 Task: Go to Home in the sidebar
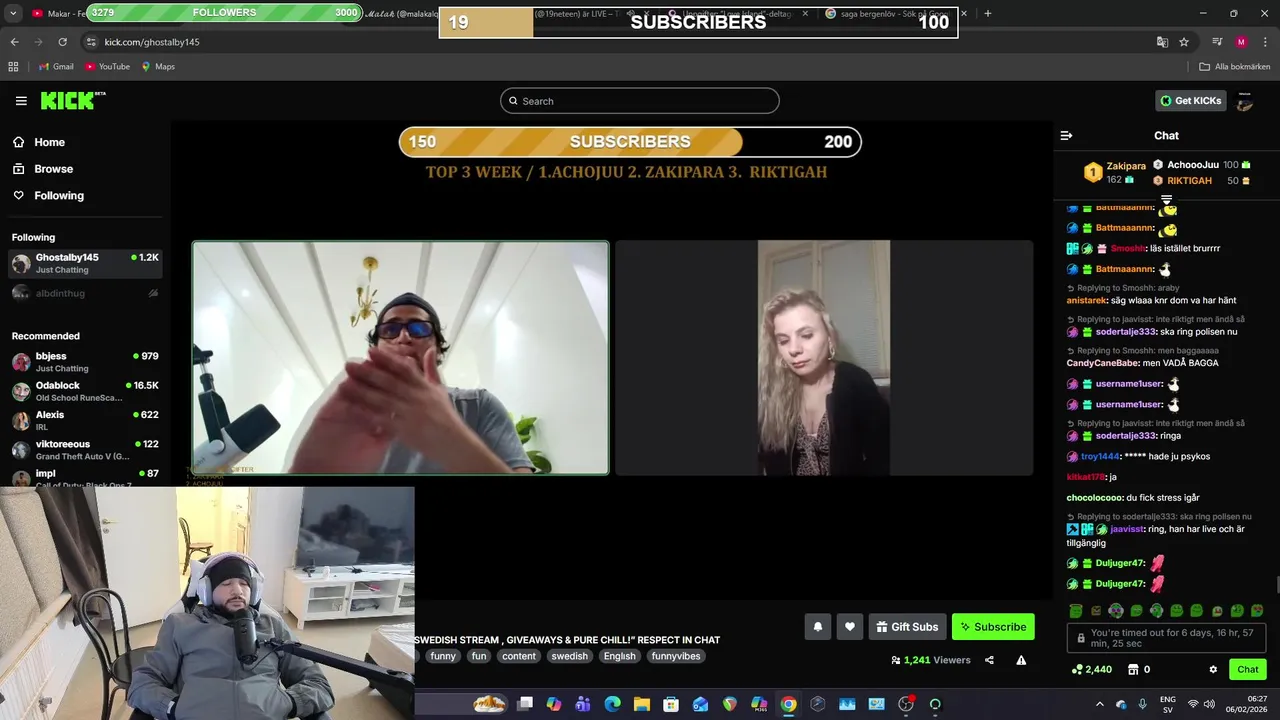tap(49, 142)
